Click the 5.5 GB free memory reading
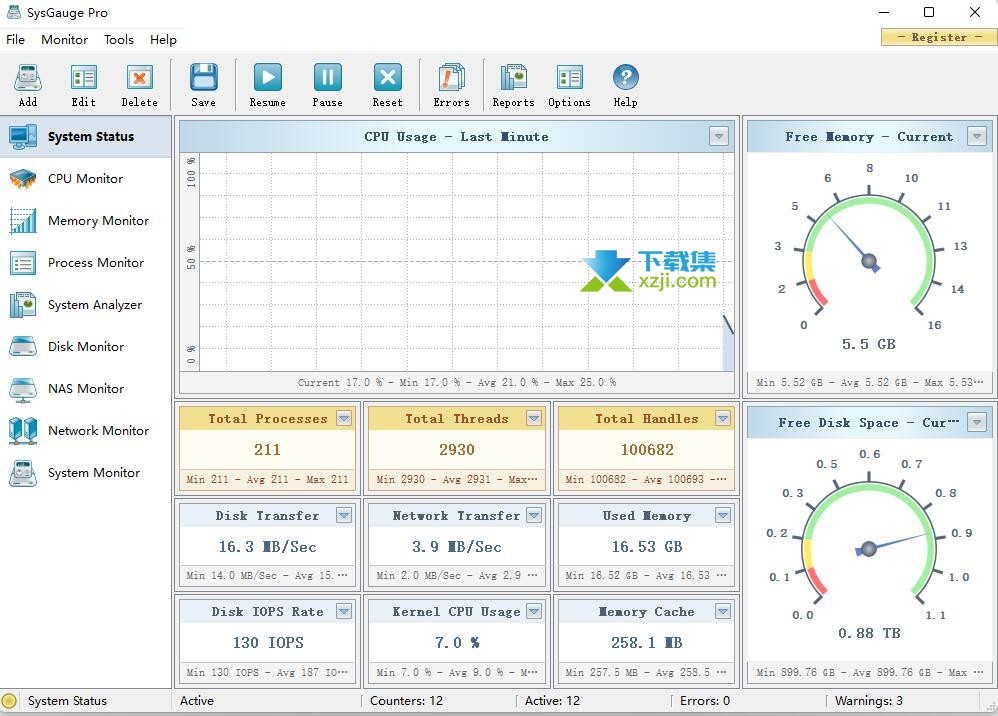Screen dimensions: 998x716 click(x=869, y=344)
